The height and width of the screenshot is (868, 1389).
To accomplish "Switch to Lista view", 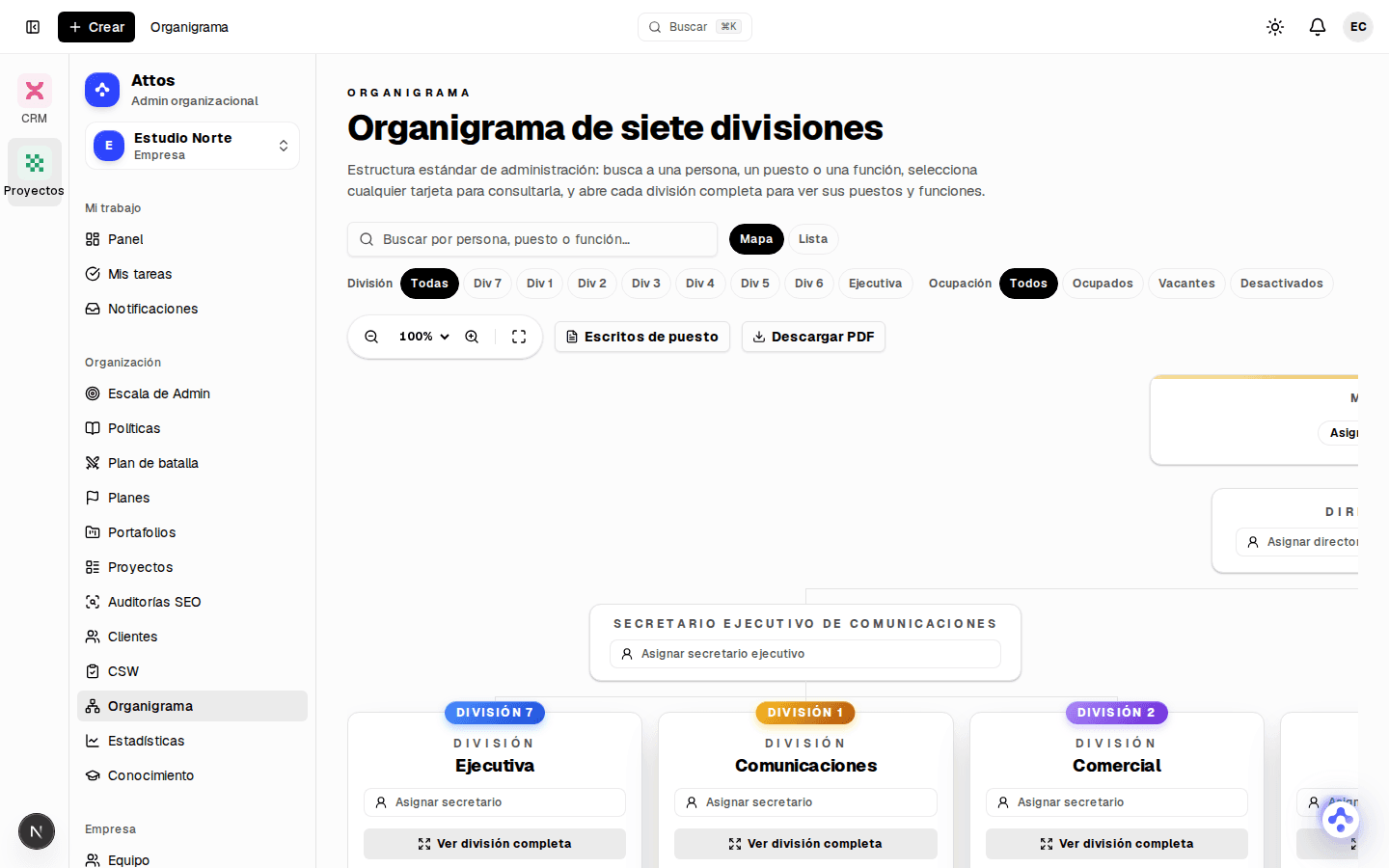I will coord(813,239).
